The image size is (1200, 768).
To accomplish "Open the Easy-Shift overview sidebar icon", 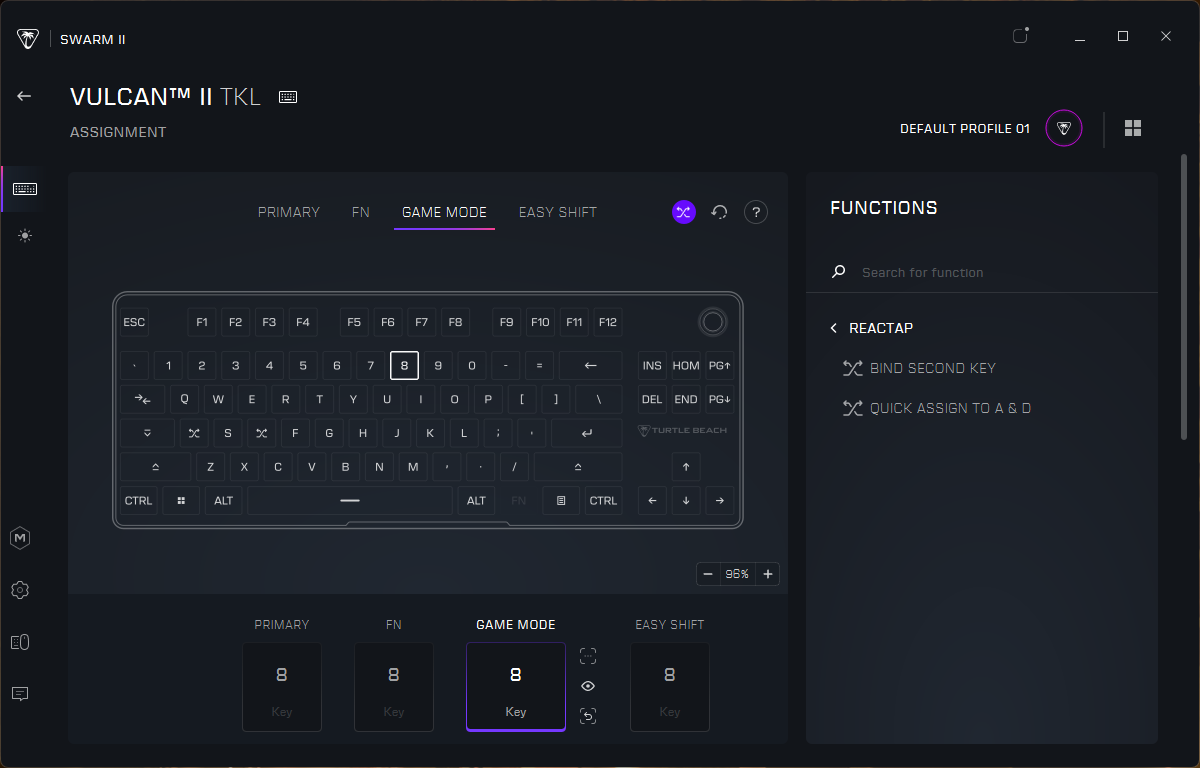I will [20, 642].
